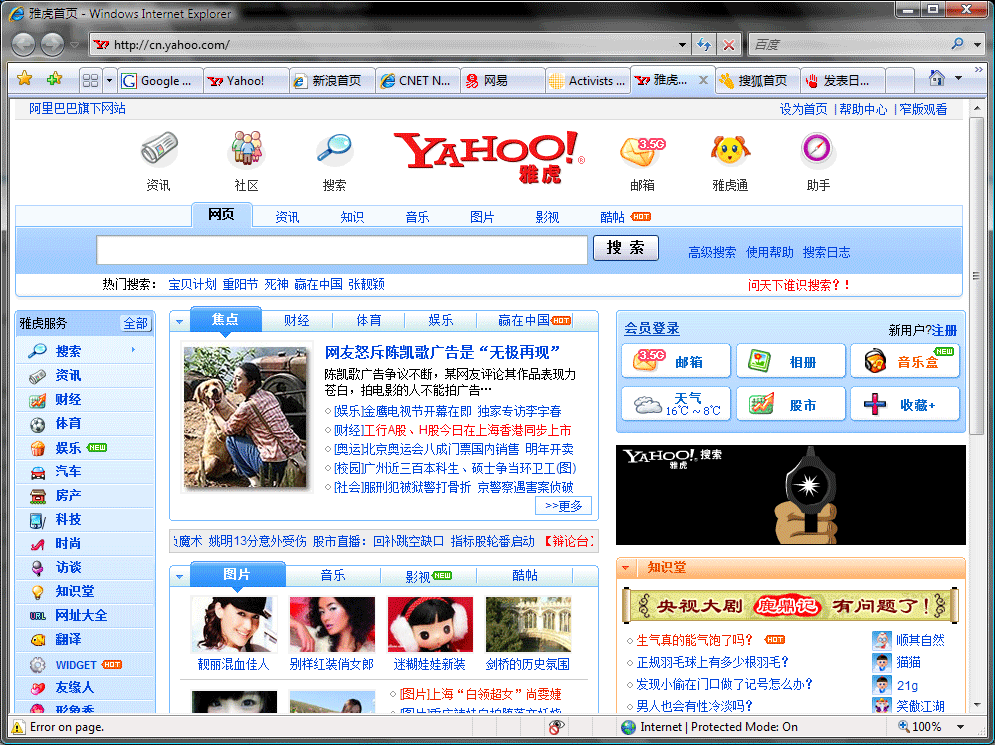
Task: Click the 房产 house sidebar icon
Action: [37, 496]
